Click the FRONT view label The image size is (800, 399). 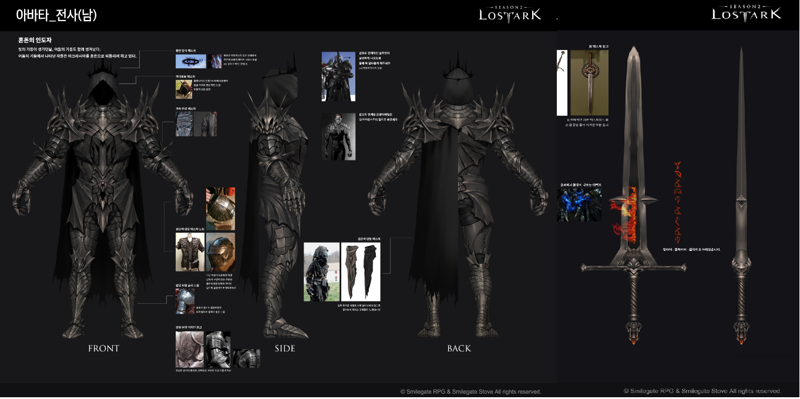pos(104,348)
